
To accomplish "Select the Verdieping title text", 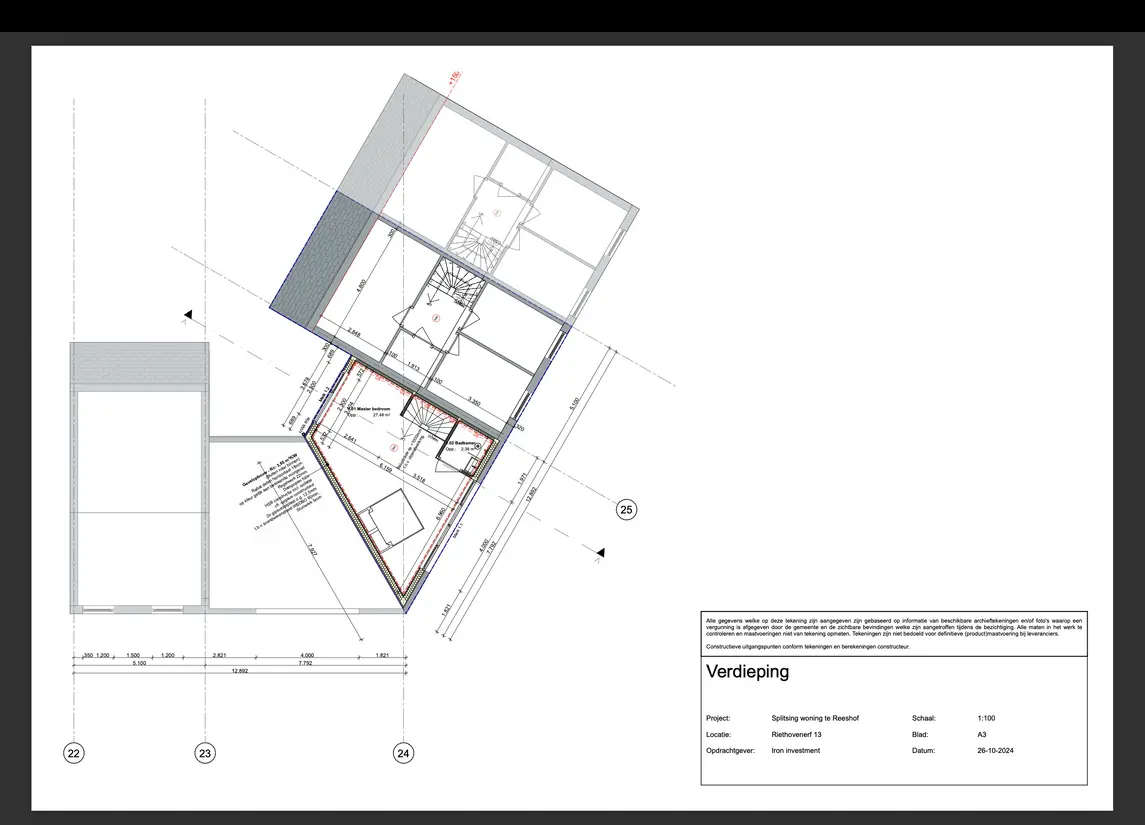I will pos(746,672).
